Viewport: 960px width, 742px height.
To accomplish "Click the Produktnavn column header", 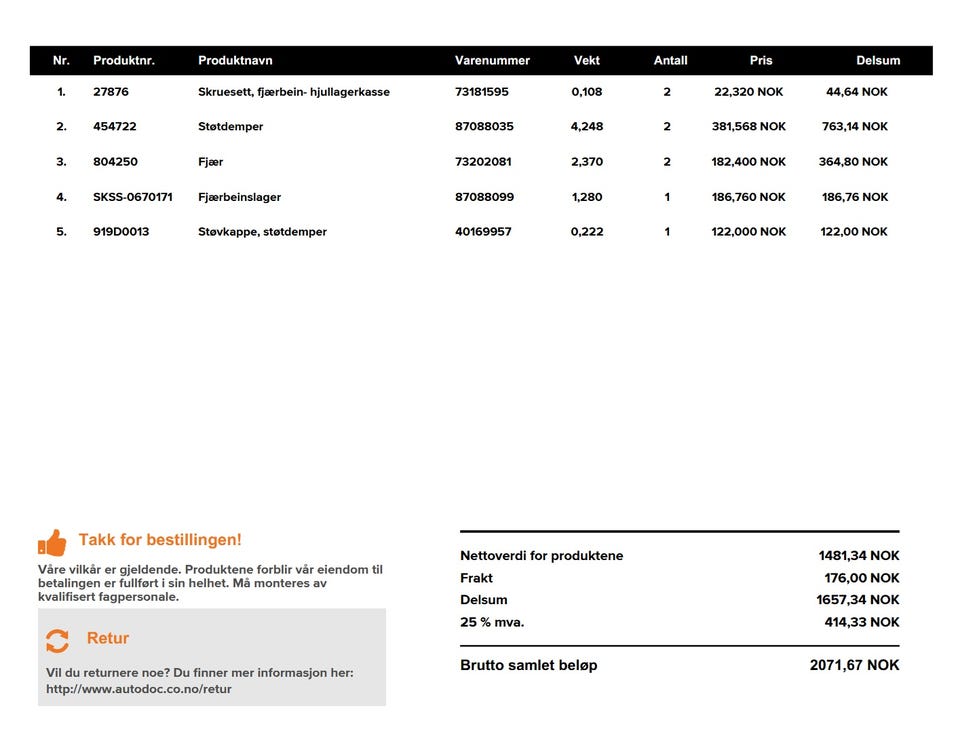I will pyautogui.click(x=235, y=61).
